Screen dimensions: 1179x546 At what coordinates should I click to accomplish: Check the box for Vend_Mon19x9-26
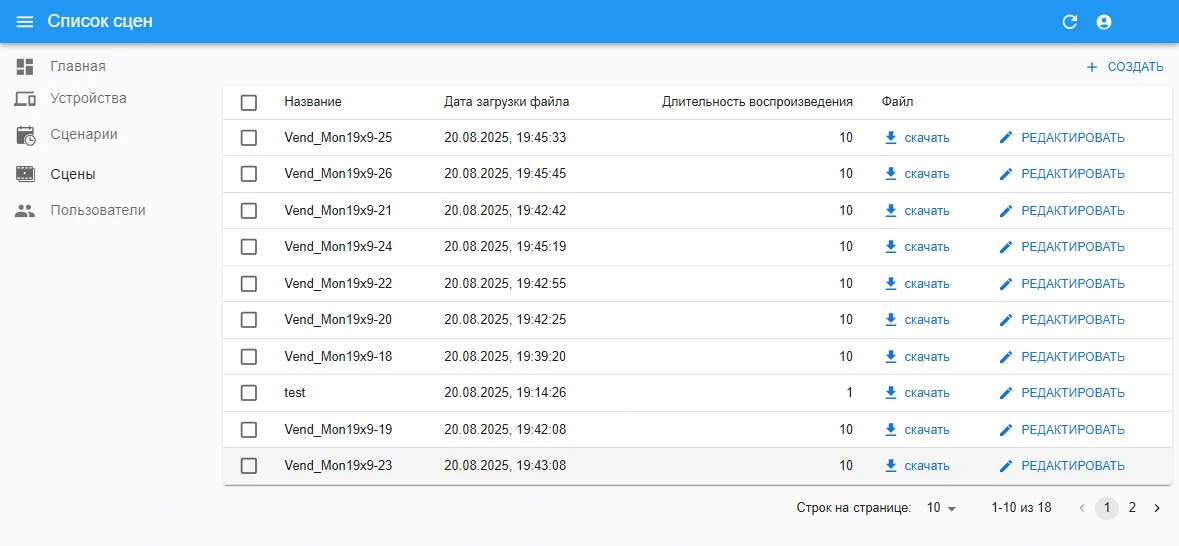[x=249, y=174]
